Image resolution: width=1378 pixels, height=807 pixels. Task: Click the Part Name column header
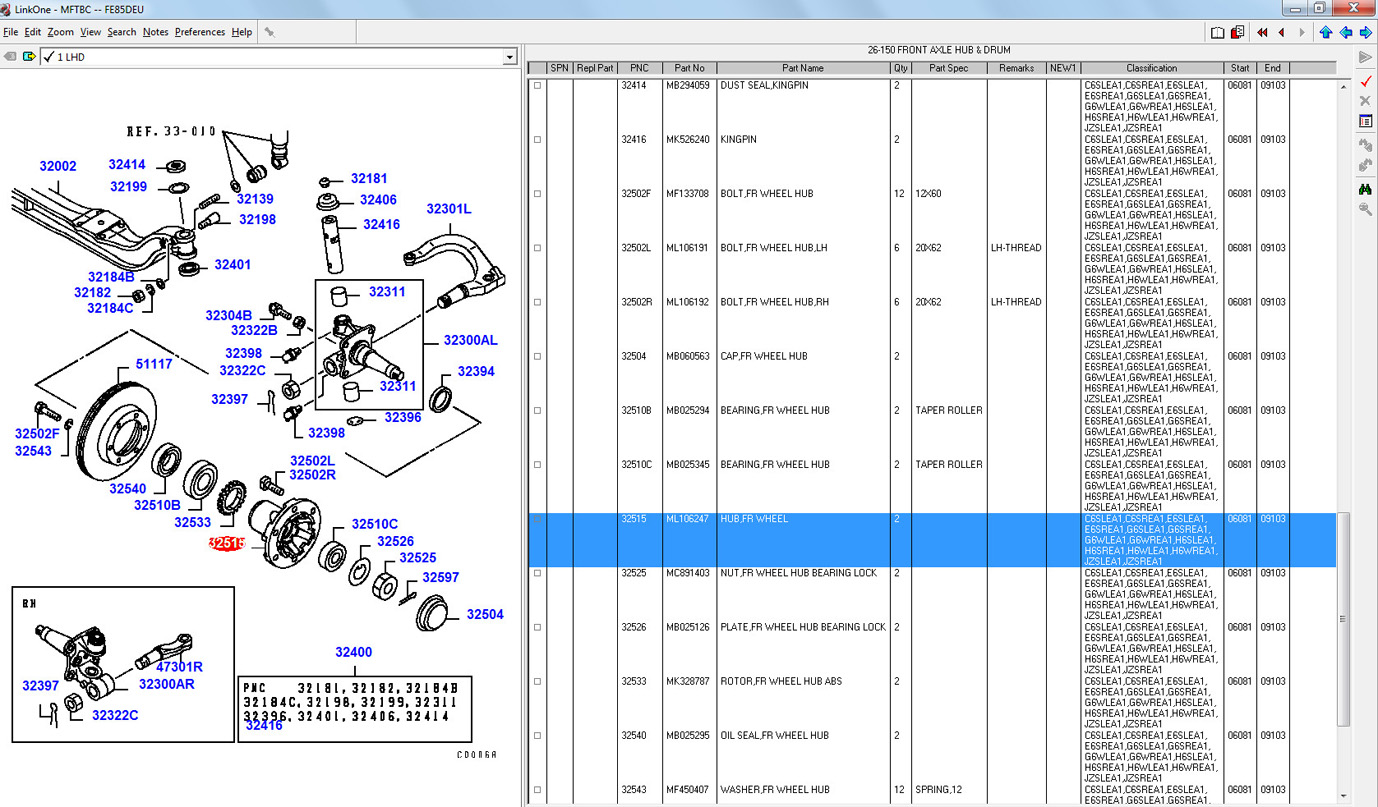coord(803,68)
